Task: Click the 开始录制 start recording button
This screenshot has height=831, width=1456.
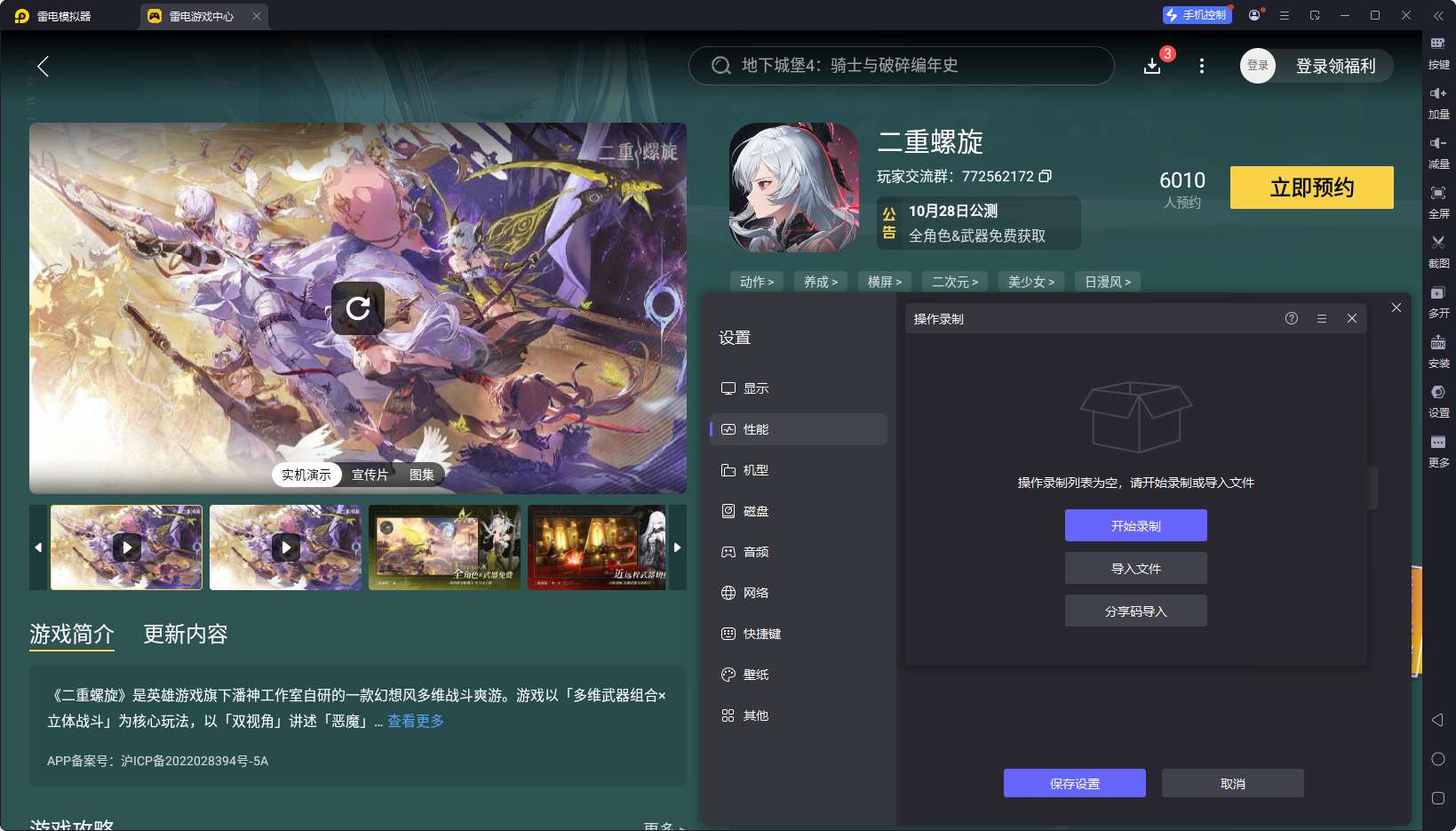Action: coord(1135,525)
